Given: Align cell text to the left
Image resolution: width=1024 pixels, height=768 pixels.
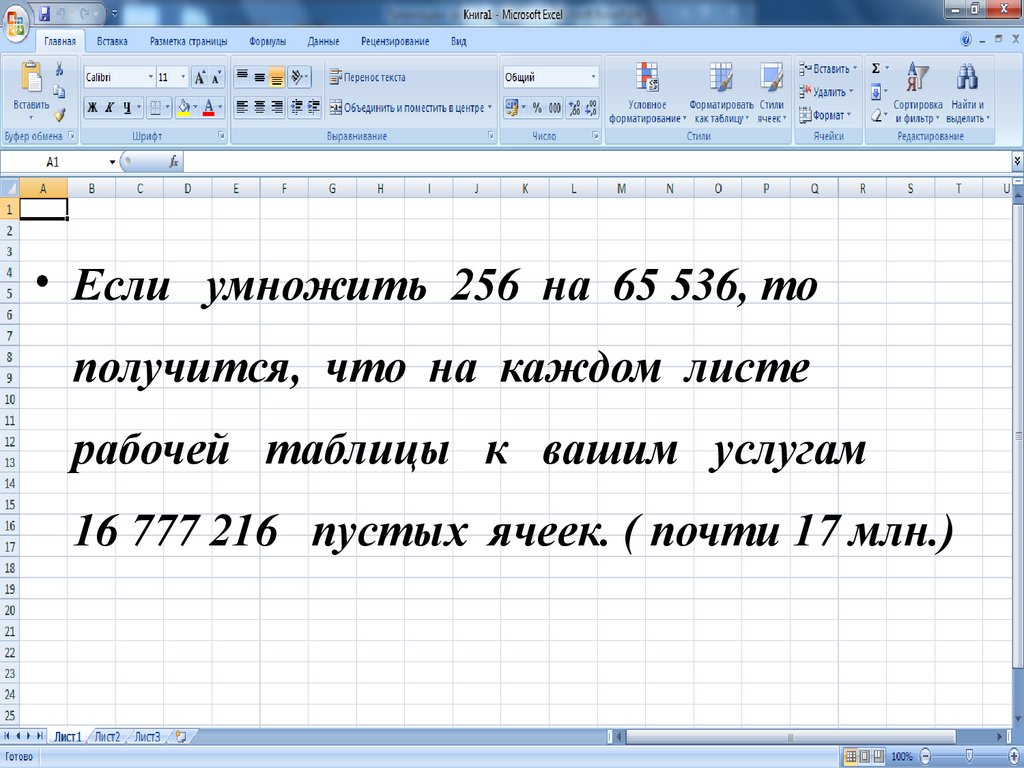Looking at the screenshot, I should pos(242,107).
